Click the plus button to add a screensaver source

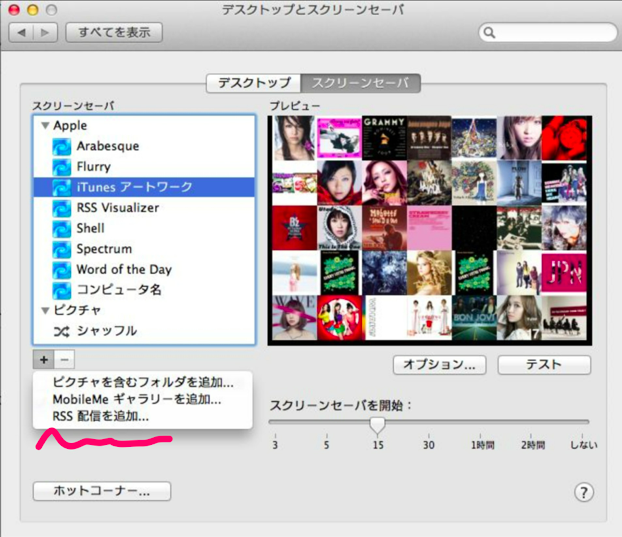tap(44, 360)
